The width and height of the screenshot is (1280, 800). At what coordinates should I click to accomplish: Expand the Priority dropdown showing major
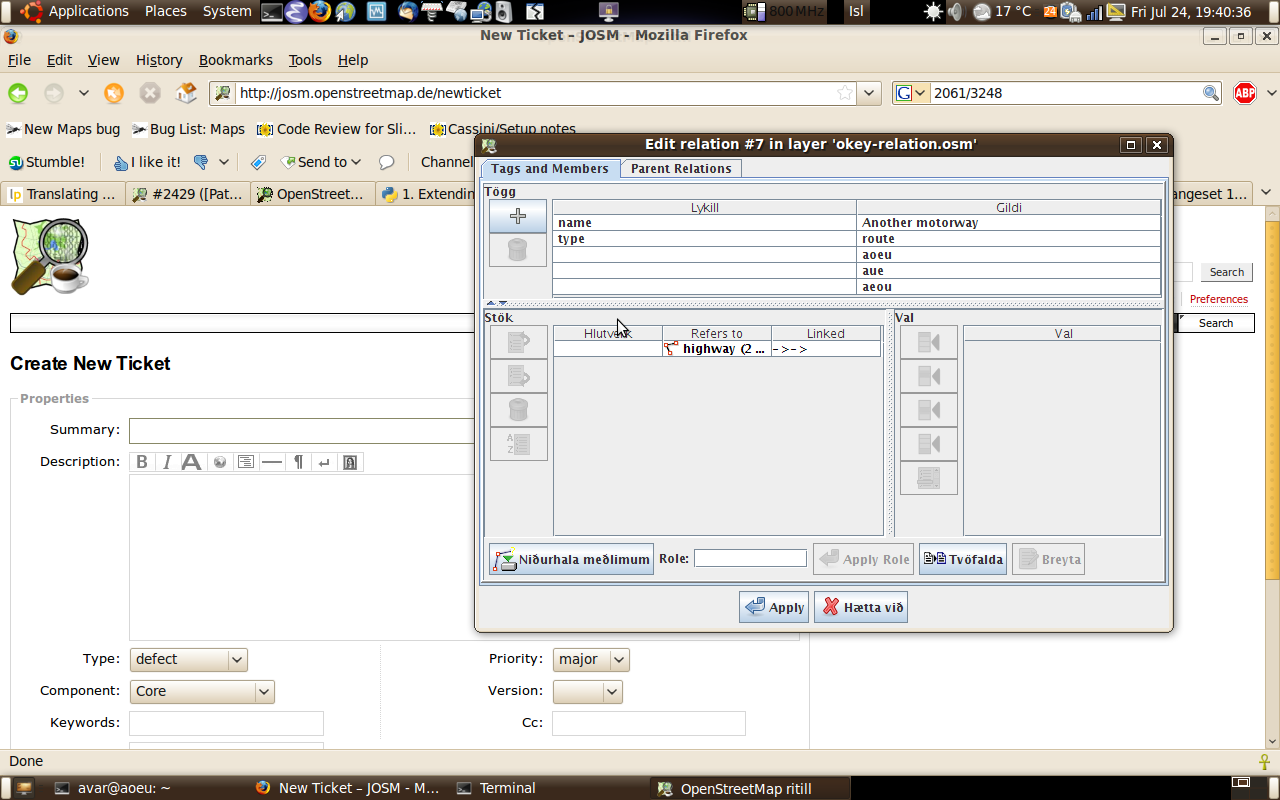[x=590, y=659]
